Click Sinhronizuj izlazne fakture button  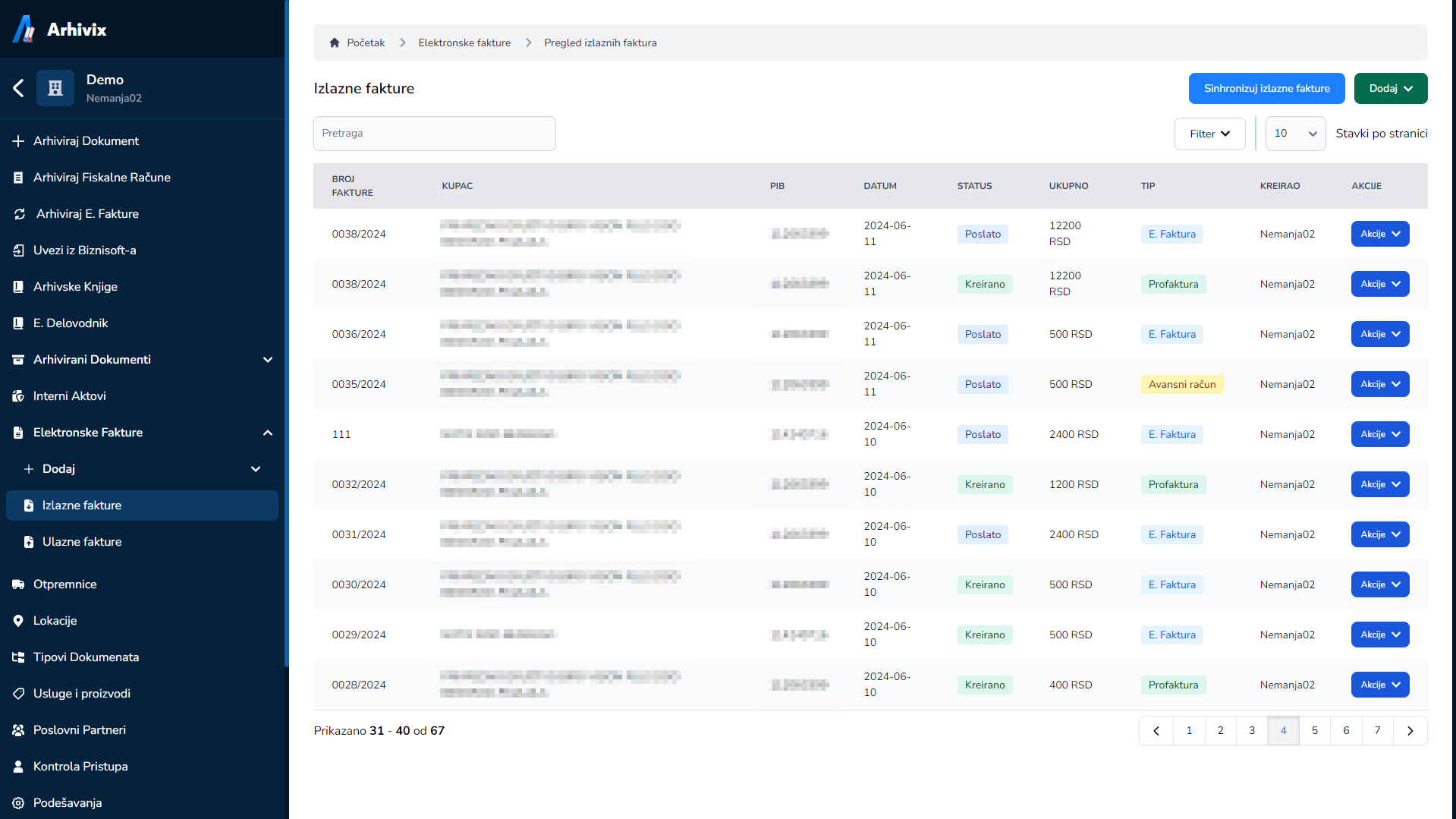[x=1266, y=89]
